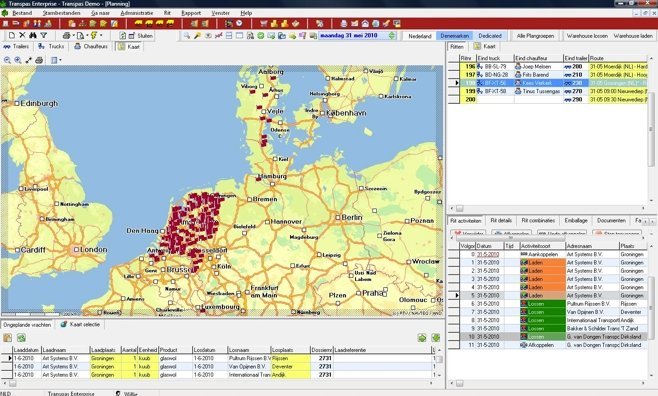Image resolution: width=658 pixels, height=396 pixels.
Task: Open the Documenten tab
Action: 611,220
